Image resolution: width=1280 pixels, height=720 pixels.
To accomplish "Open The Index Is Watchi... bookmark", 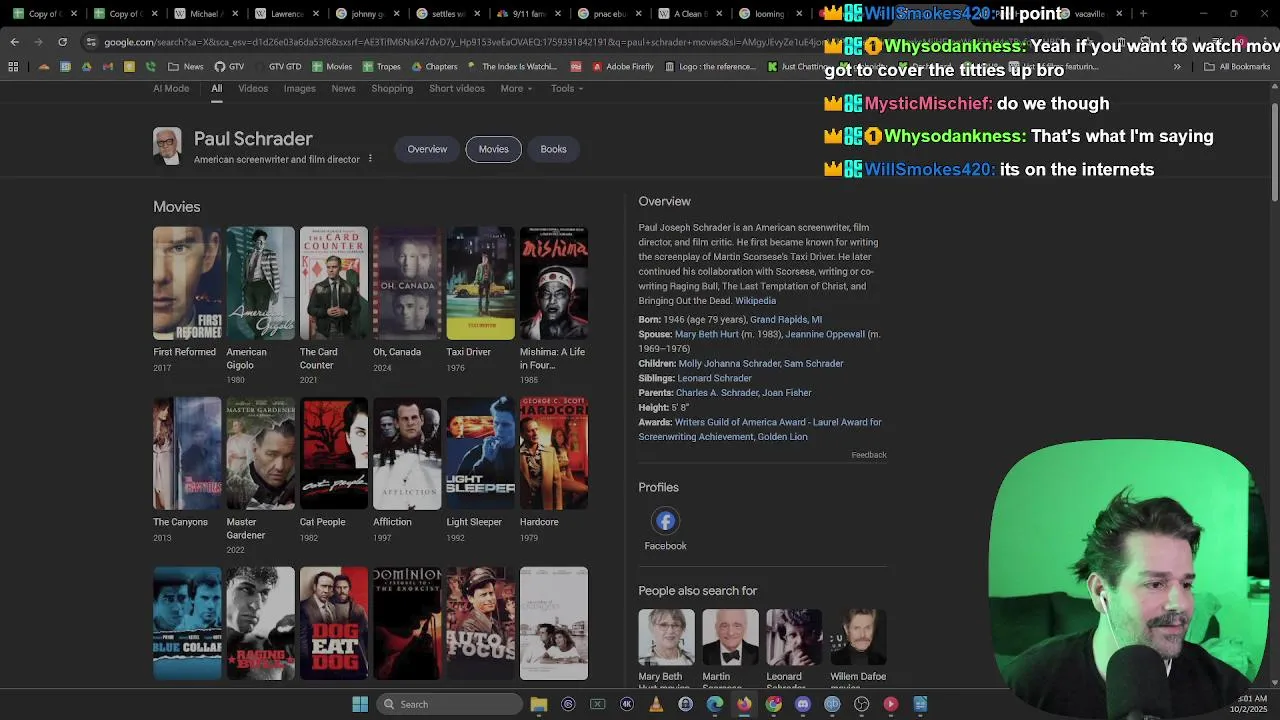I will click(512, 67).
